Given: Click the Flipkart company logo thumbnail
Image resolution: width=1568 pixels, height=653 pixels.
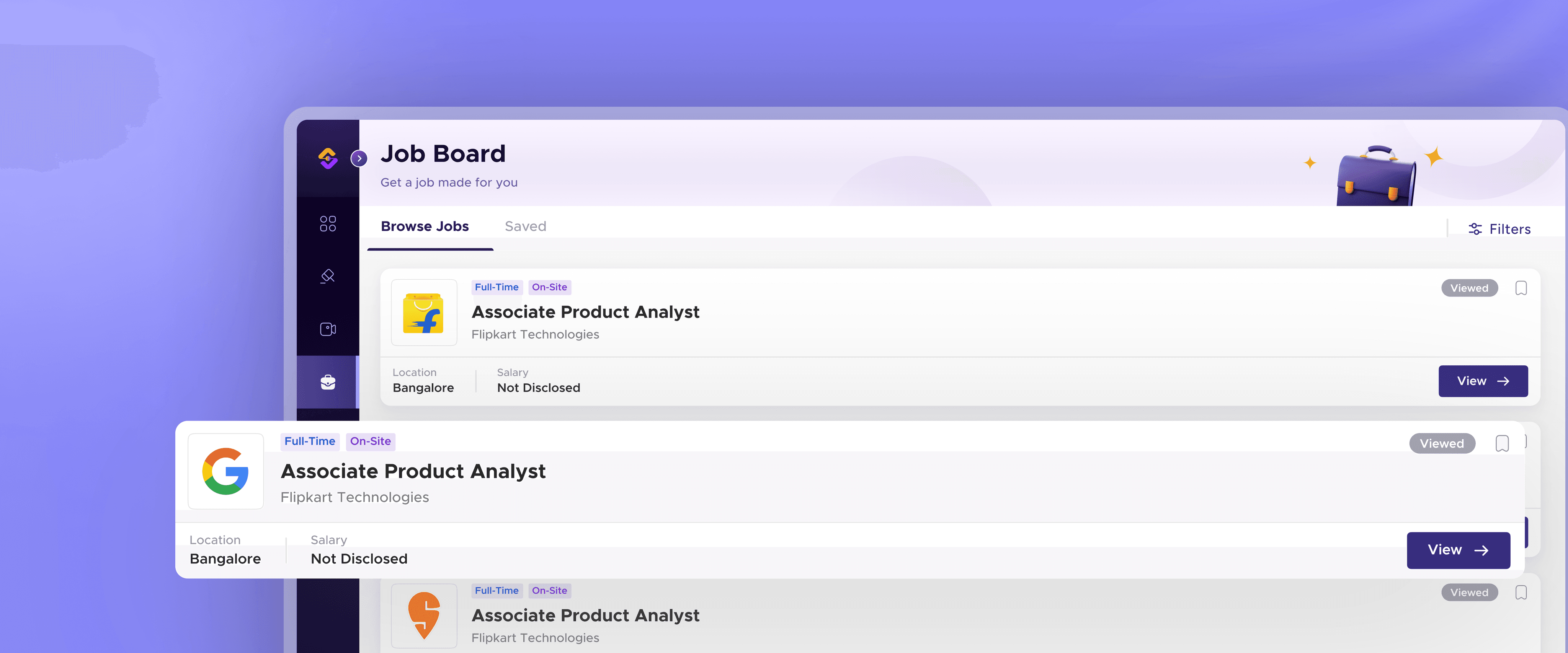Looking at the screenshot, I should tap(424, 313).
